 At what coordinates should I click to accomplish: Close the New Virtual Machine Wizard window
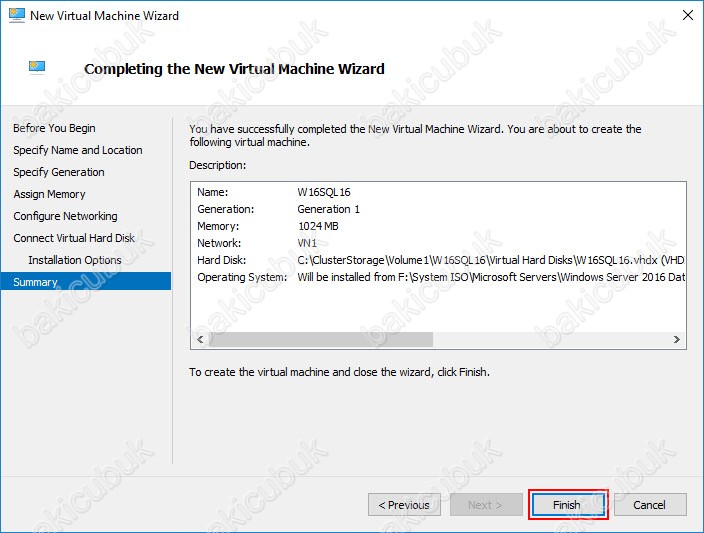click(x=687, y=15)
